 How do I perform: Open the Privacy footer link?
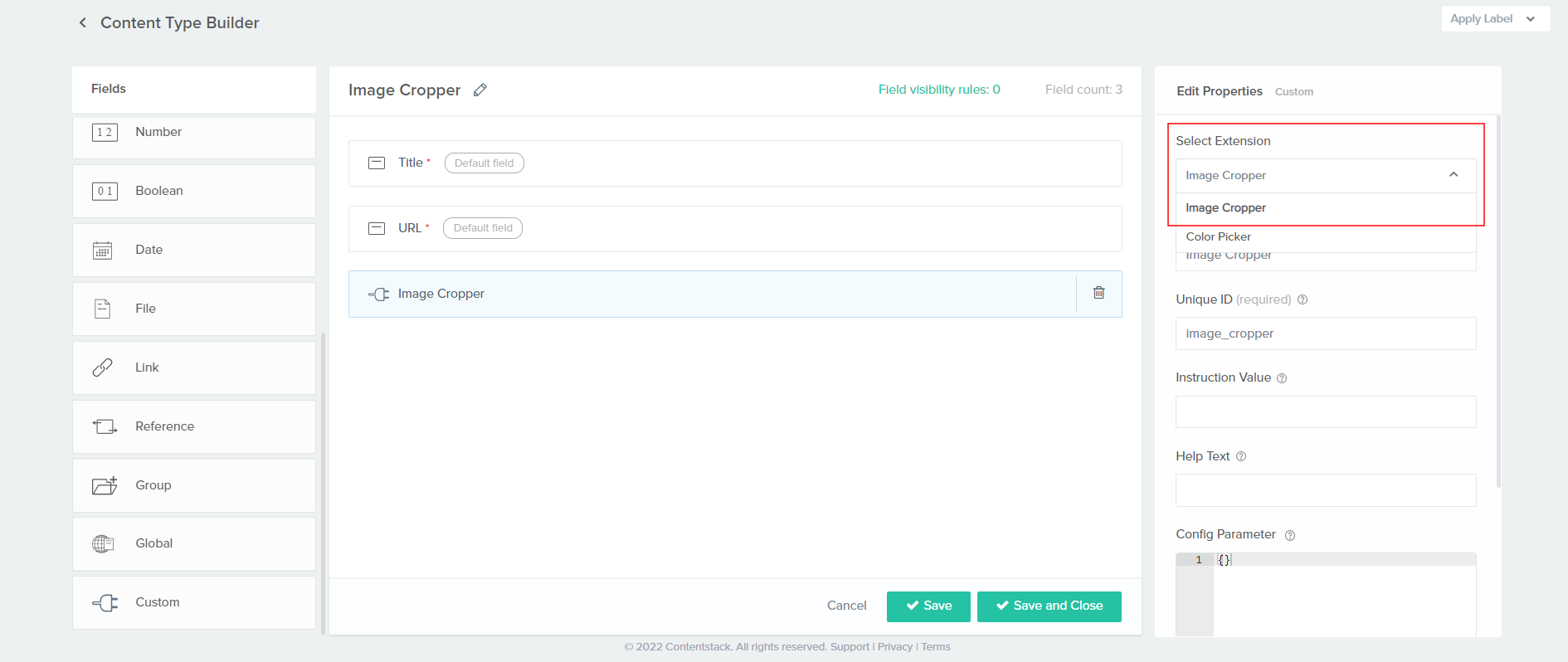click(x=894, y=647)
